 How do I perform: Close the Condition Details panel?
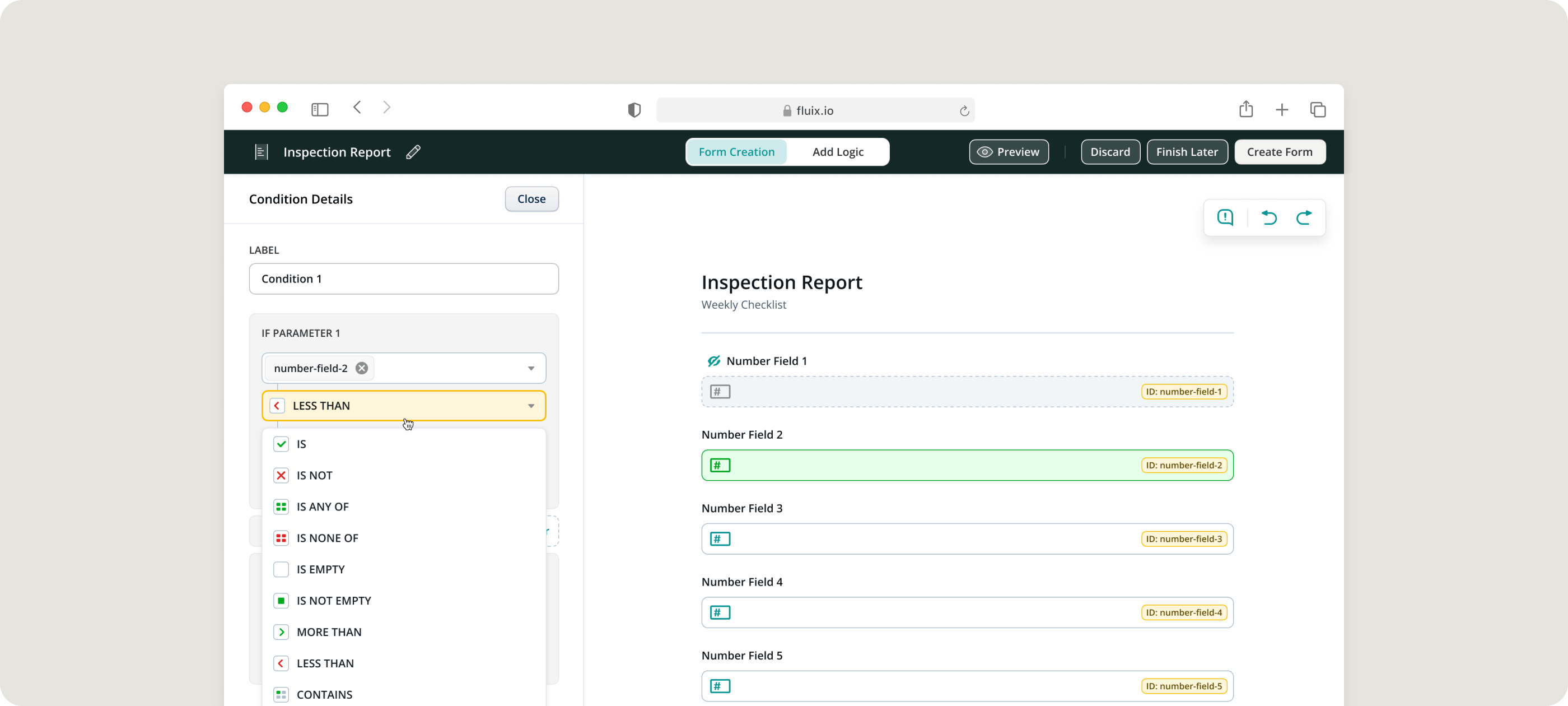point(531,198)
